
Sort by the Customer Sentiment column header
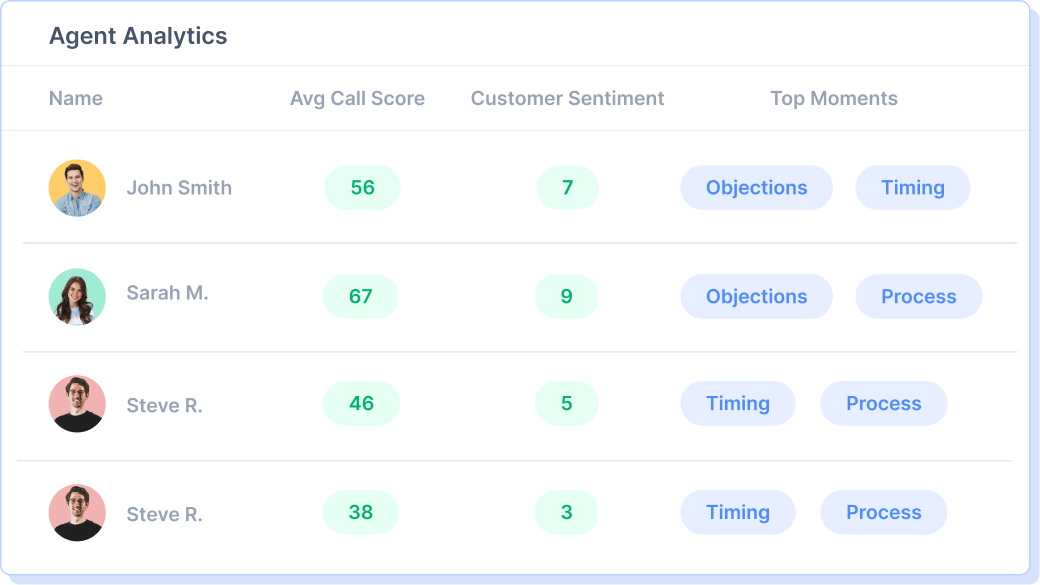(567, 98)
